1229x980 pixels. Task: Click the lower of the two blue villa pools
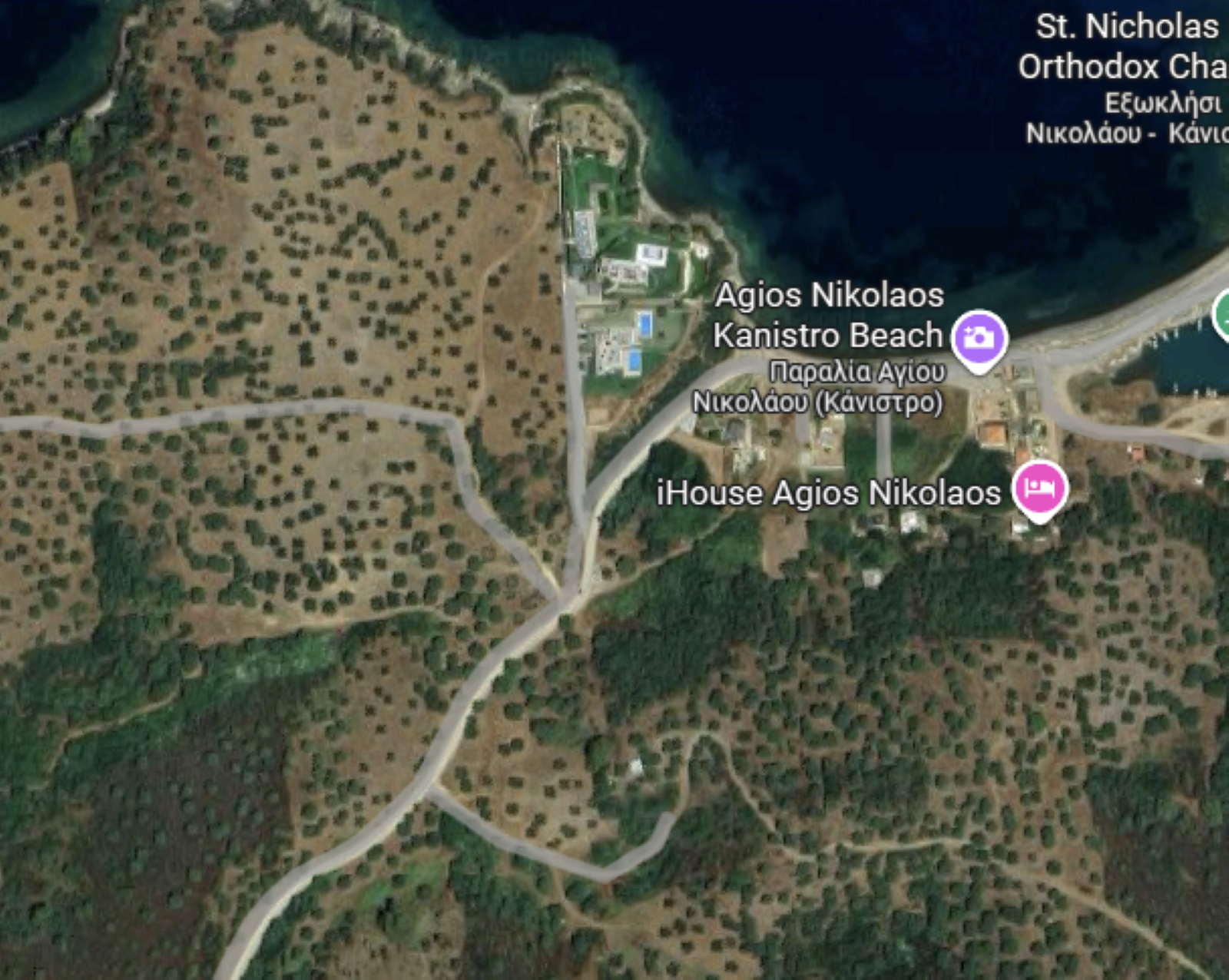point(634,360)
